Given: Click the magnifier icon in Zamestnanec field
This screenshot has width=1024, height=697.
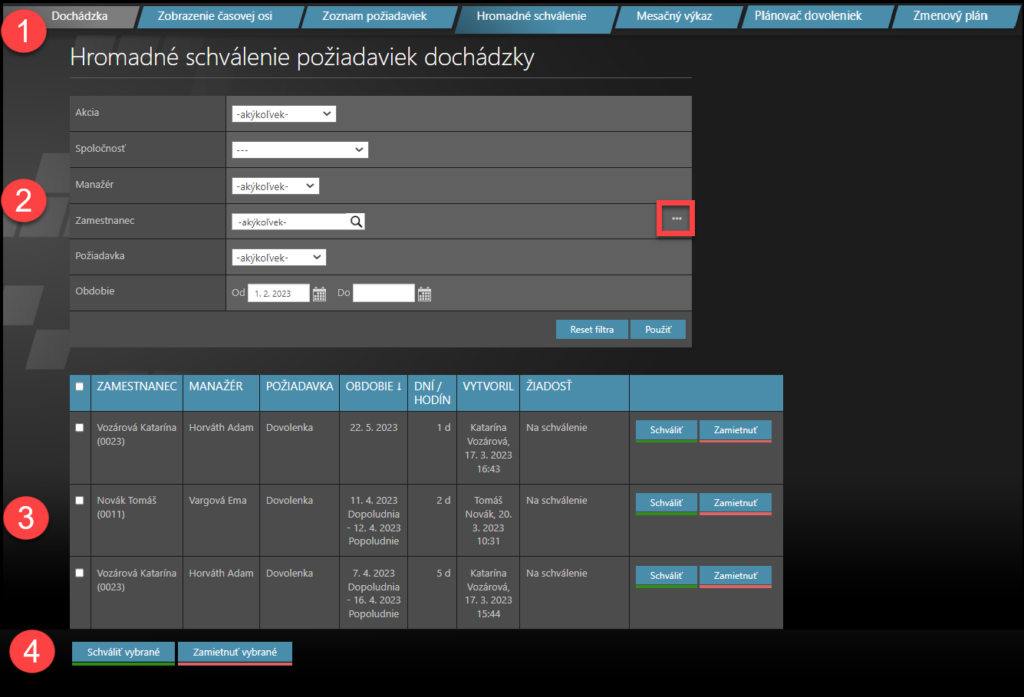Looking at the screenshot, I should point(356,222).
